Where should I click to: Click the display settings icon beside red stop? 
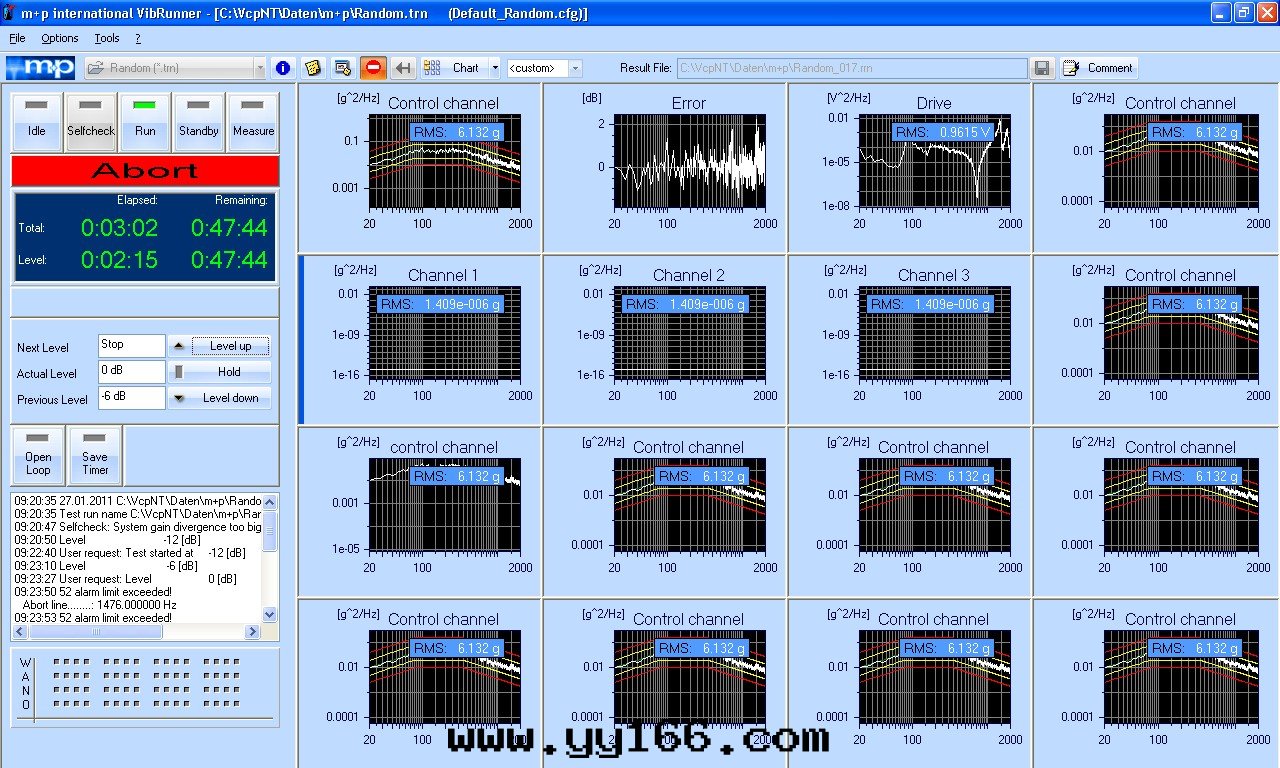pos(343,68)
